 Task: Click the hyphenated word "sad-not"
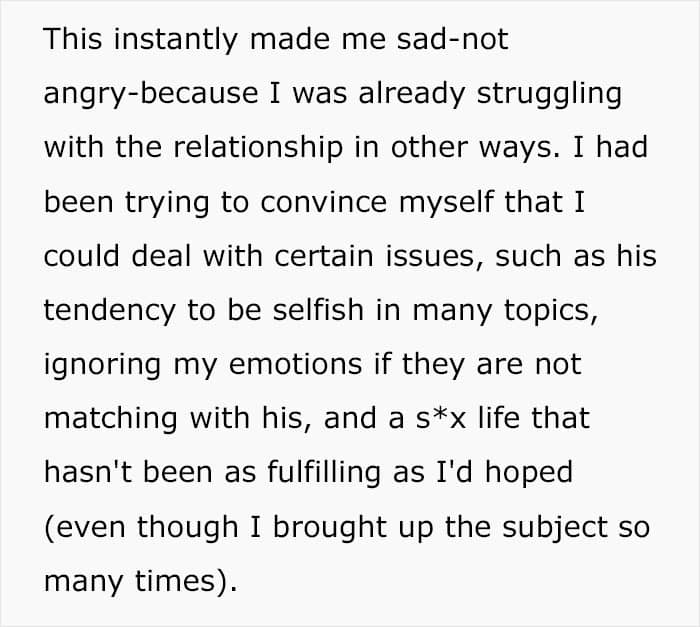452,39
